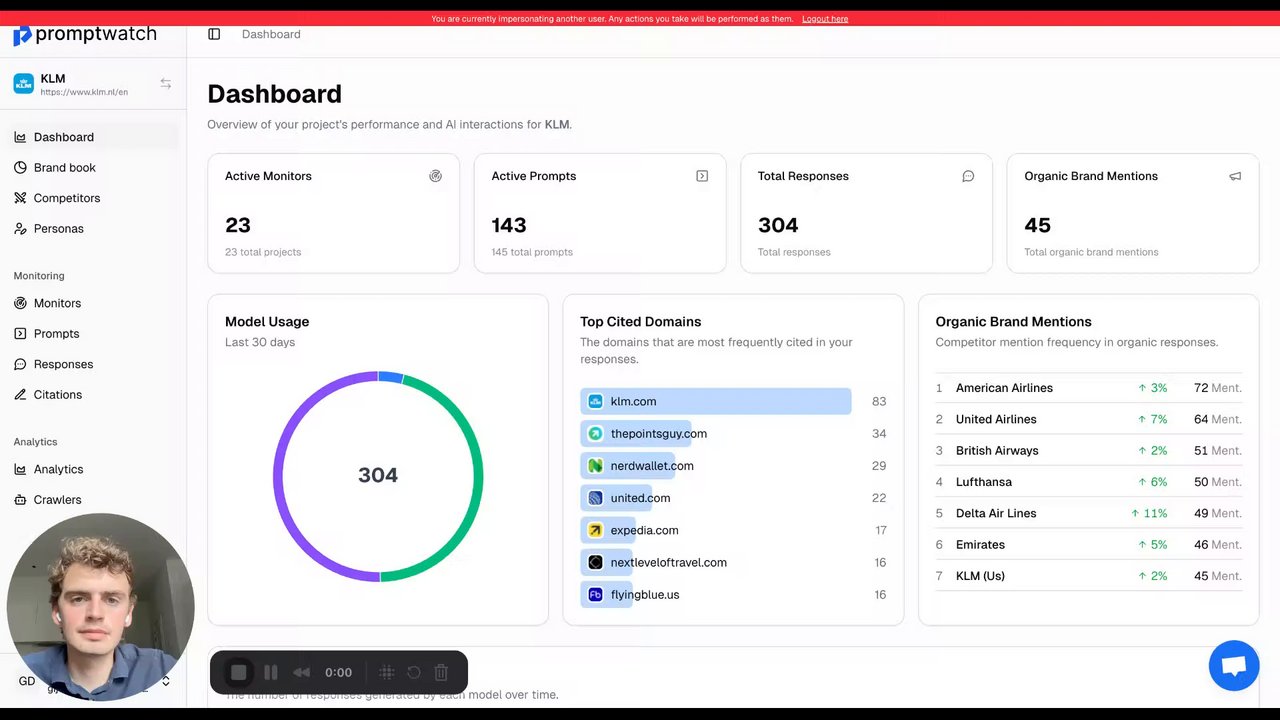Screen dimensions: 1280x720
Task: Click the Prompts sidebar icon
Action: 20,334
